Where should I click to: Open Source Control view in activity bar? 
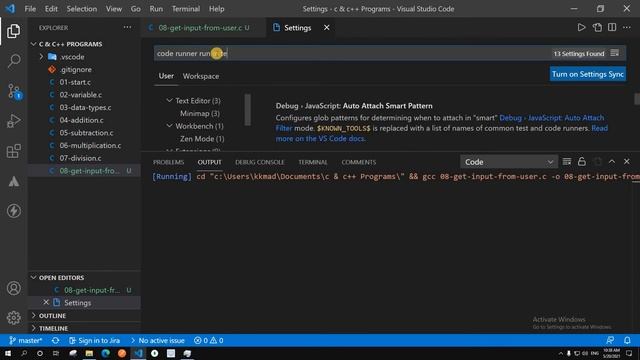[x=13, y=91]
